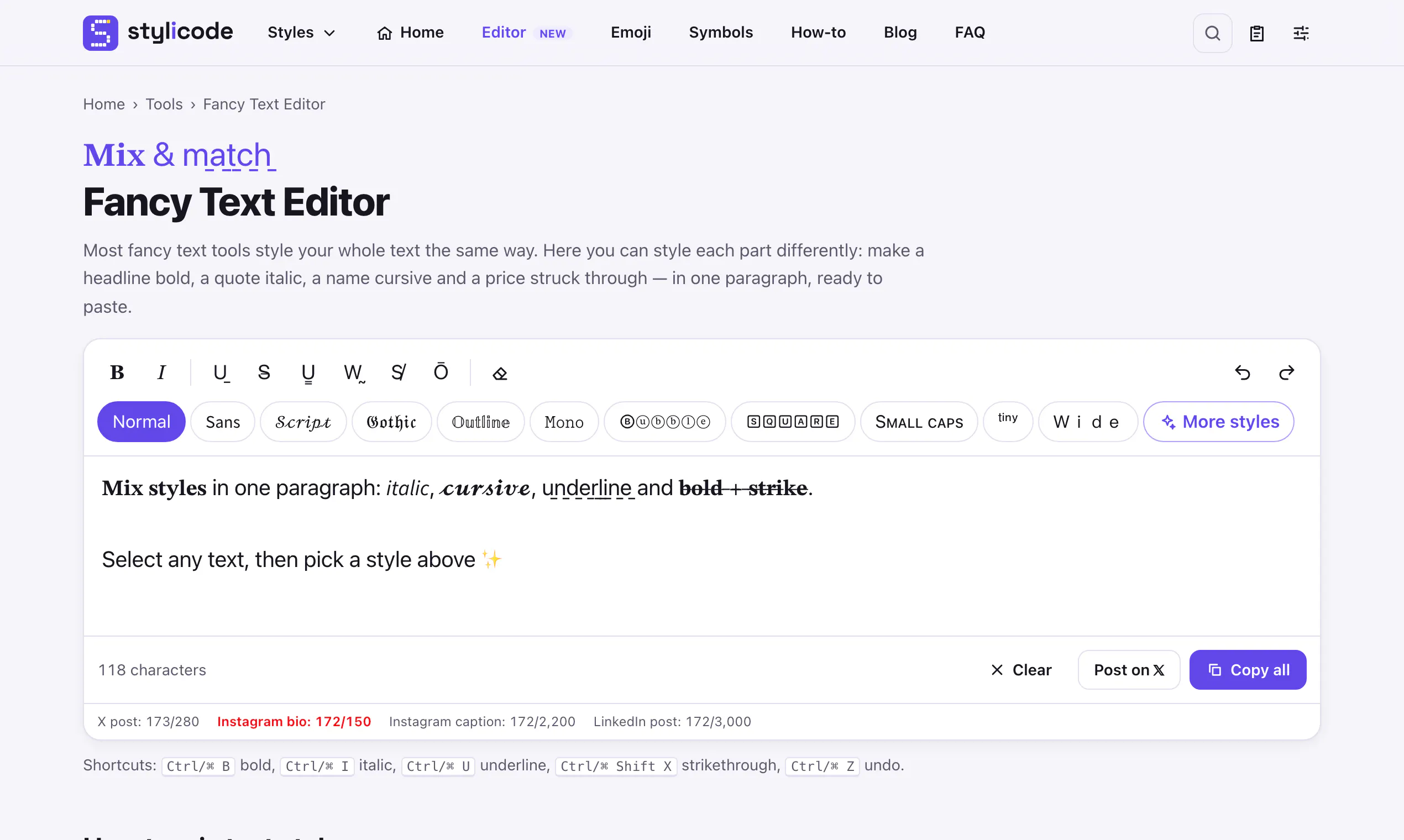The width and height of the screenshot is (1404, 840).
Task: Pick the tiny superscript style chip
Action: (x=1008, y=422)
